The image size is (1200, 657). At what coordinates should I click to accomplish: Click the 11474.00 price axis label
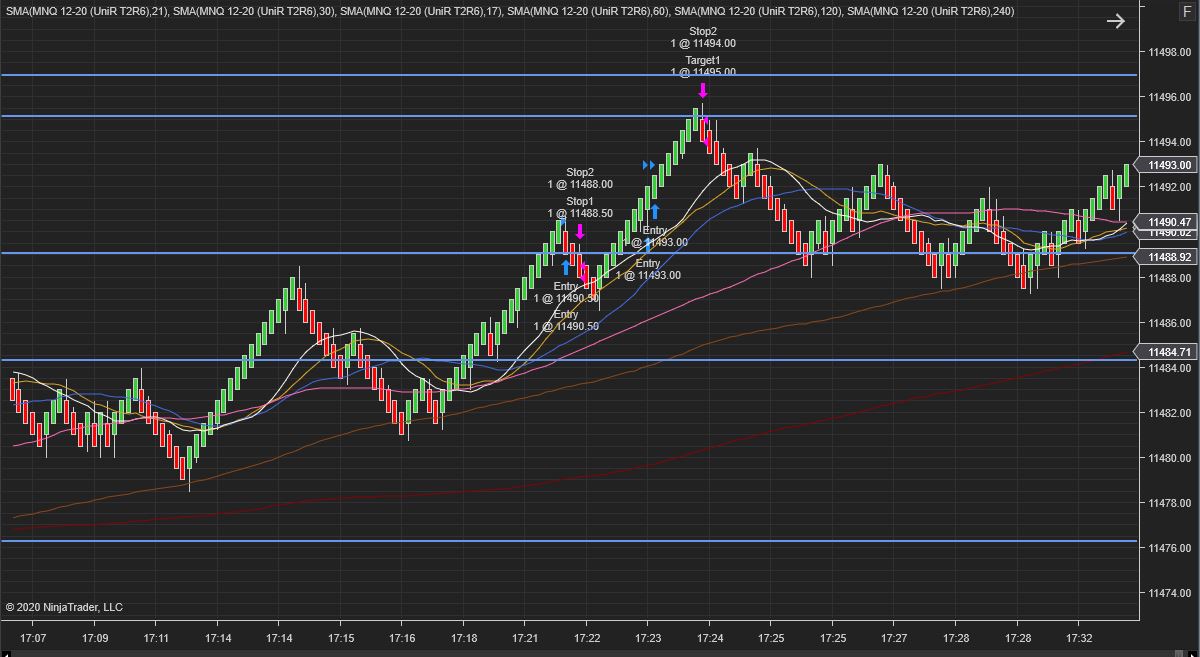[x=1169, y=593]
